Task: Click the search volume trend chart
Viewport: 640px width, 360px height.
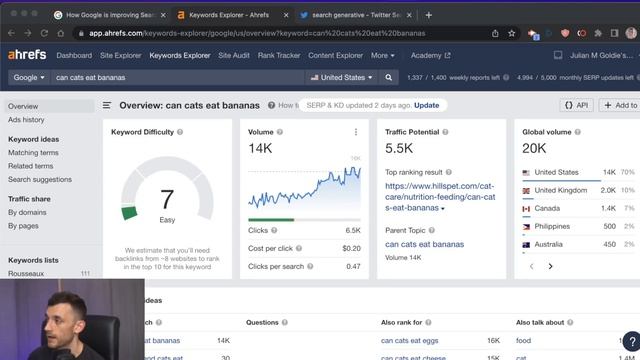Action: (304, 188)
